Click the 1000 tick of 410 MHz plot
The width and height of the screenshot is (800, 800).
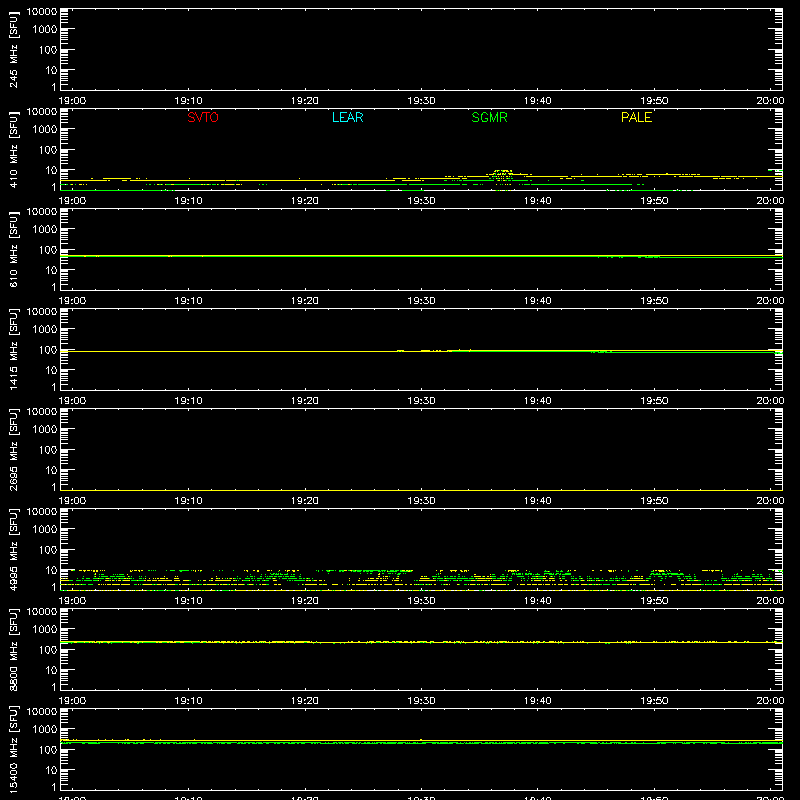tap(45, 129)
